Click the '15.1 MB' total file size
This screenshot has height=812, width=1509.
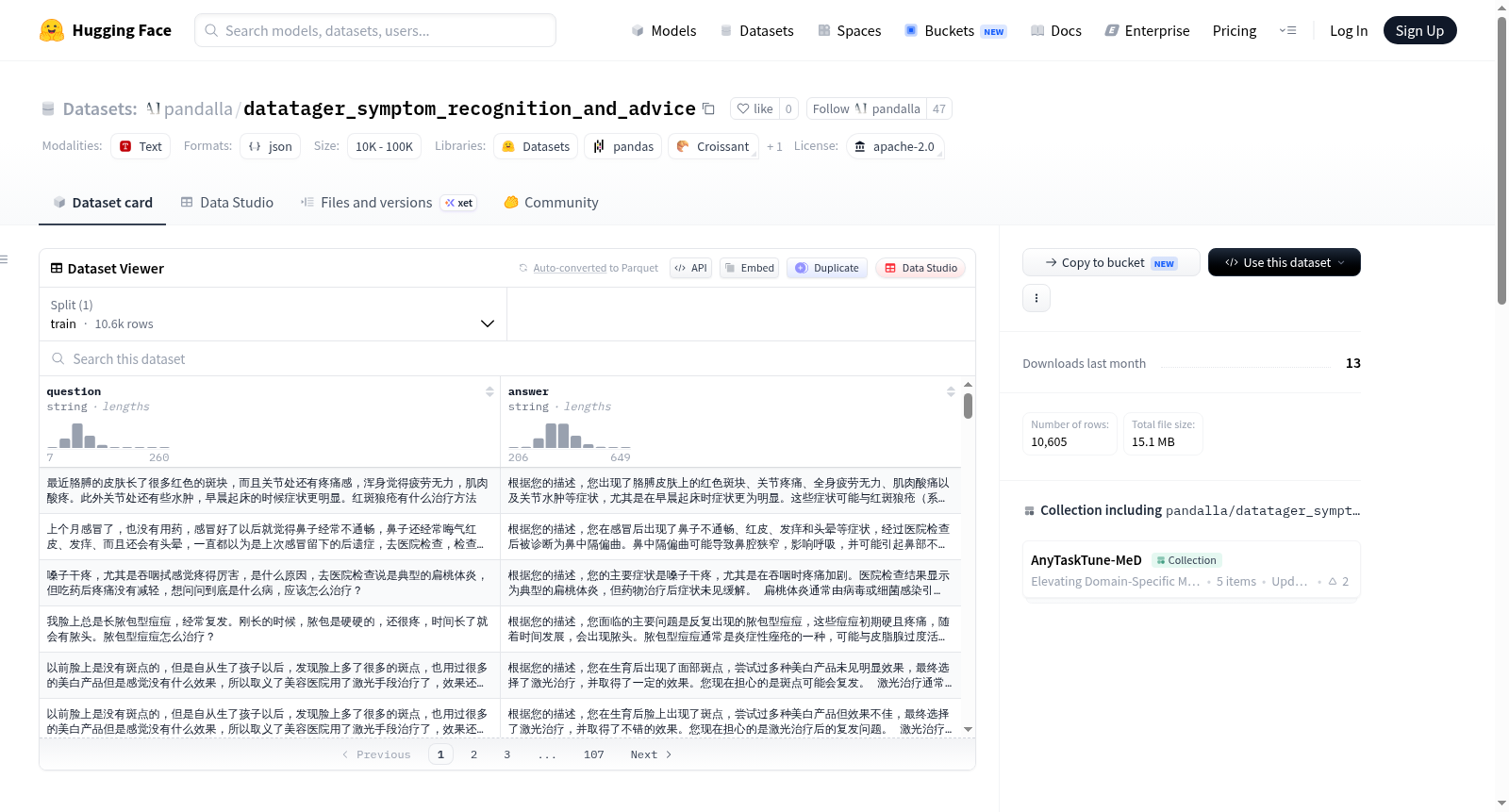coord(1152,441)
